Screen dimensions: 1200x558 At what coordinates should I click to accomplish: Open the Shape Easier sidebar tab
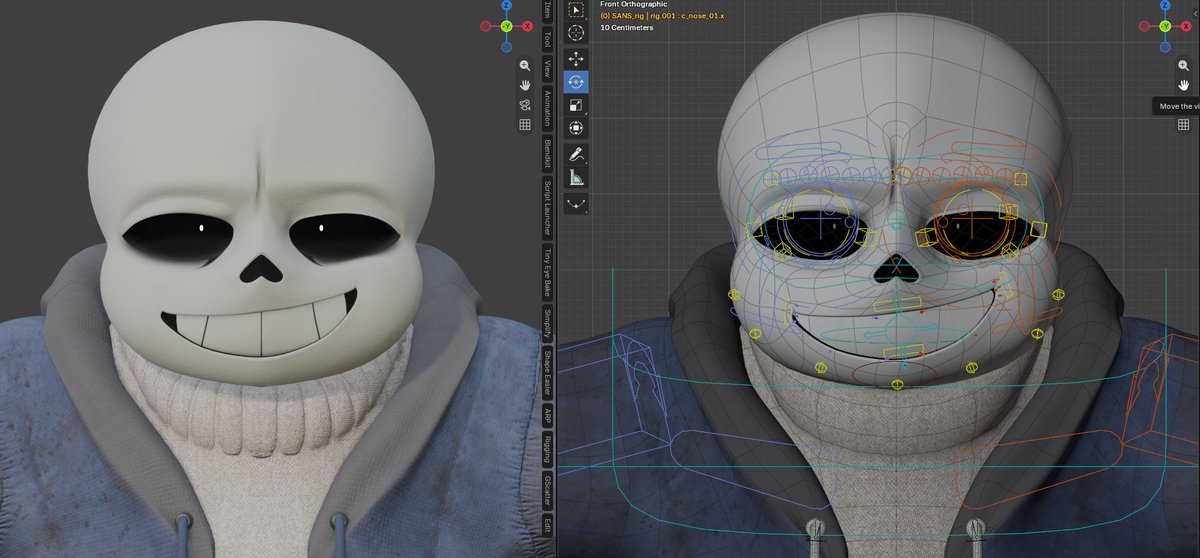(547, 374)
